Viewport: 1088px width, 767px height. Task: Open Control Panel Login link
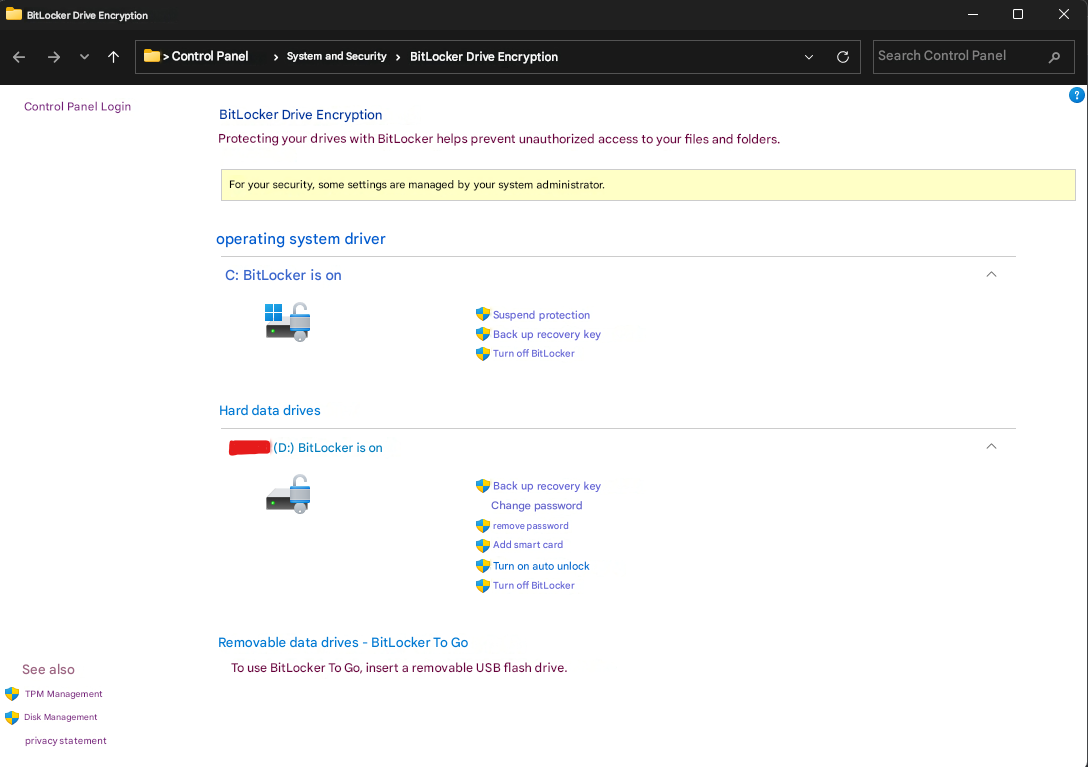pyautogui.click(x=78, y=106)
